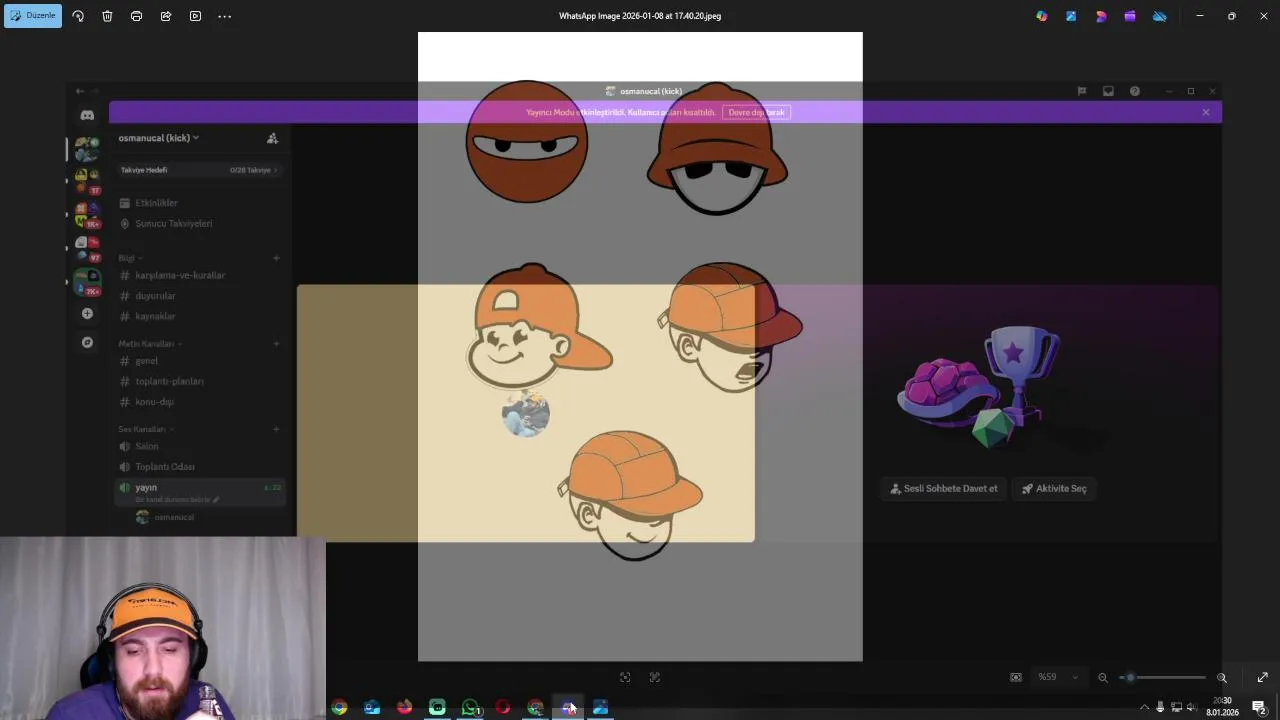Open Google Chrome from the taskbar
The height and width of the screenshot is (720, 1280).
coord(340,708)
